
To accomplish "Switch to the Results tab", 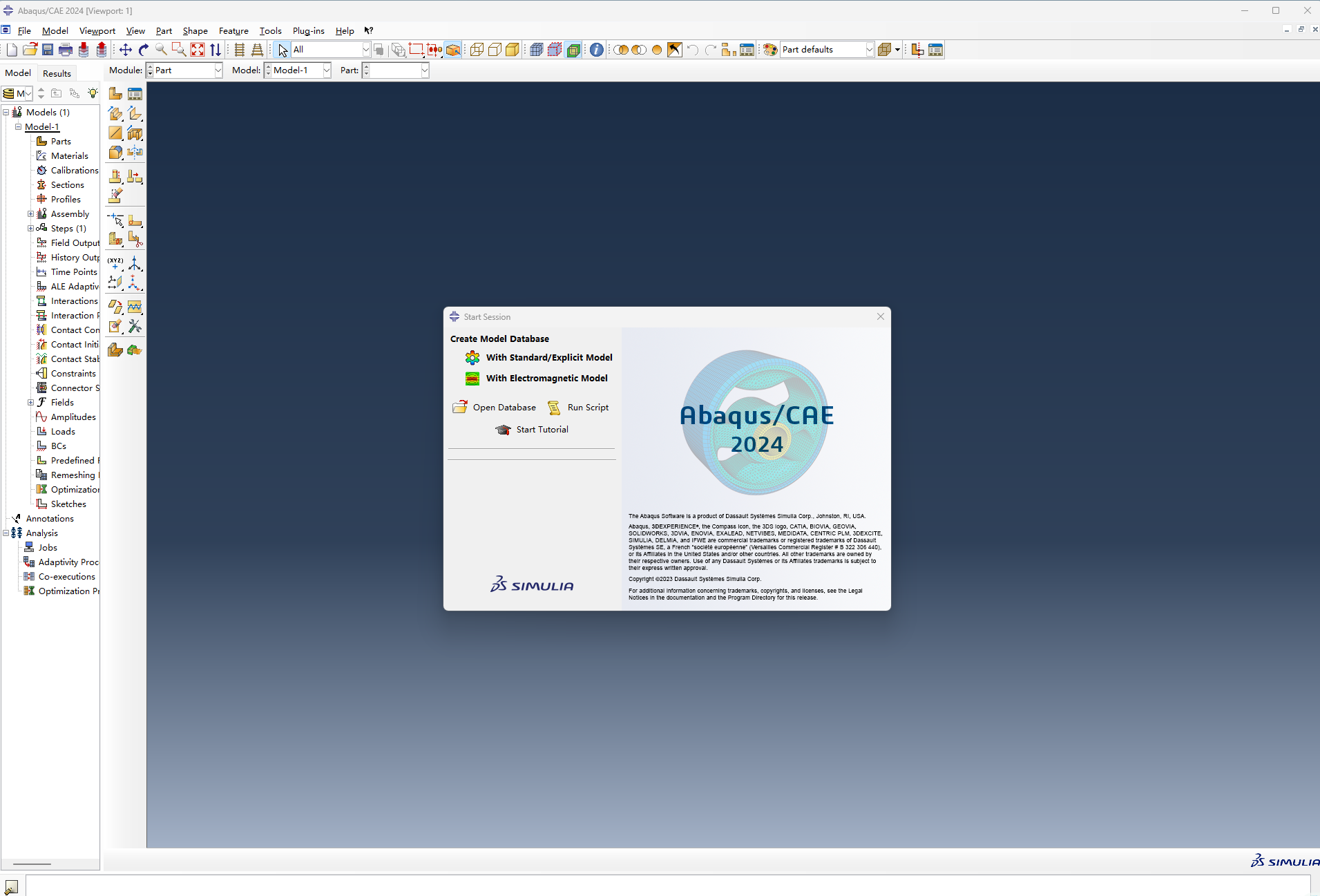I will [57, 73].
